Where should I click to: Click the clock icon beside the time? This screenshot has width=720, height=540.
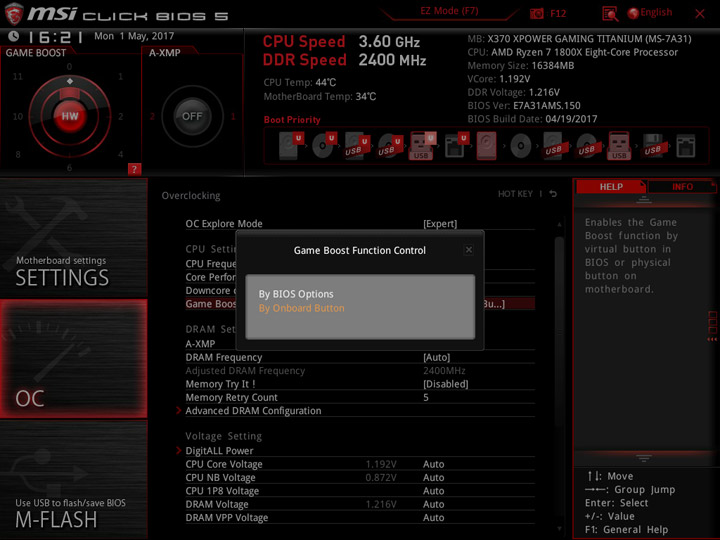tap(14, 36)
